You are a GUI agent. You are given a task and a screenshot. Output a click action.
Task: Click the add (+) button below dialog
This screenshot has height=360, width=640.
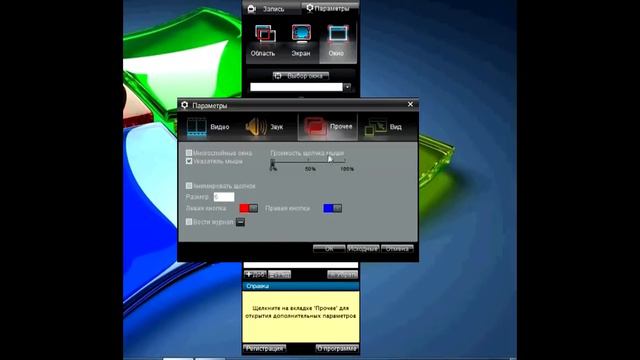tap(255, 275)
